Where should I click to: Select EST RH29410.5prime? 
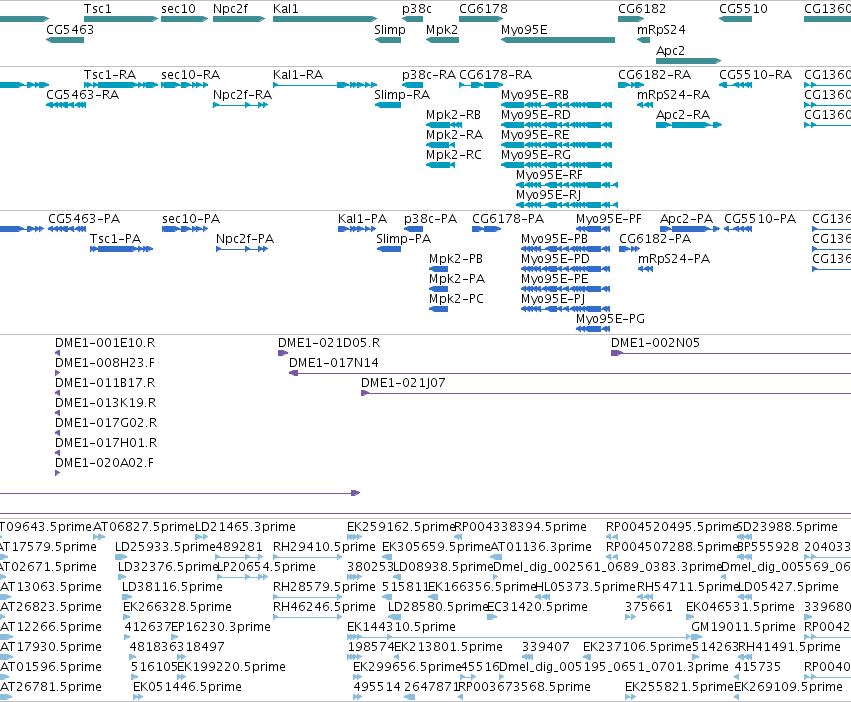[x=324, y=547]
